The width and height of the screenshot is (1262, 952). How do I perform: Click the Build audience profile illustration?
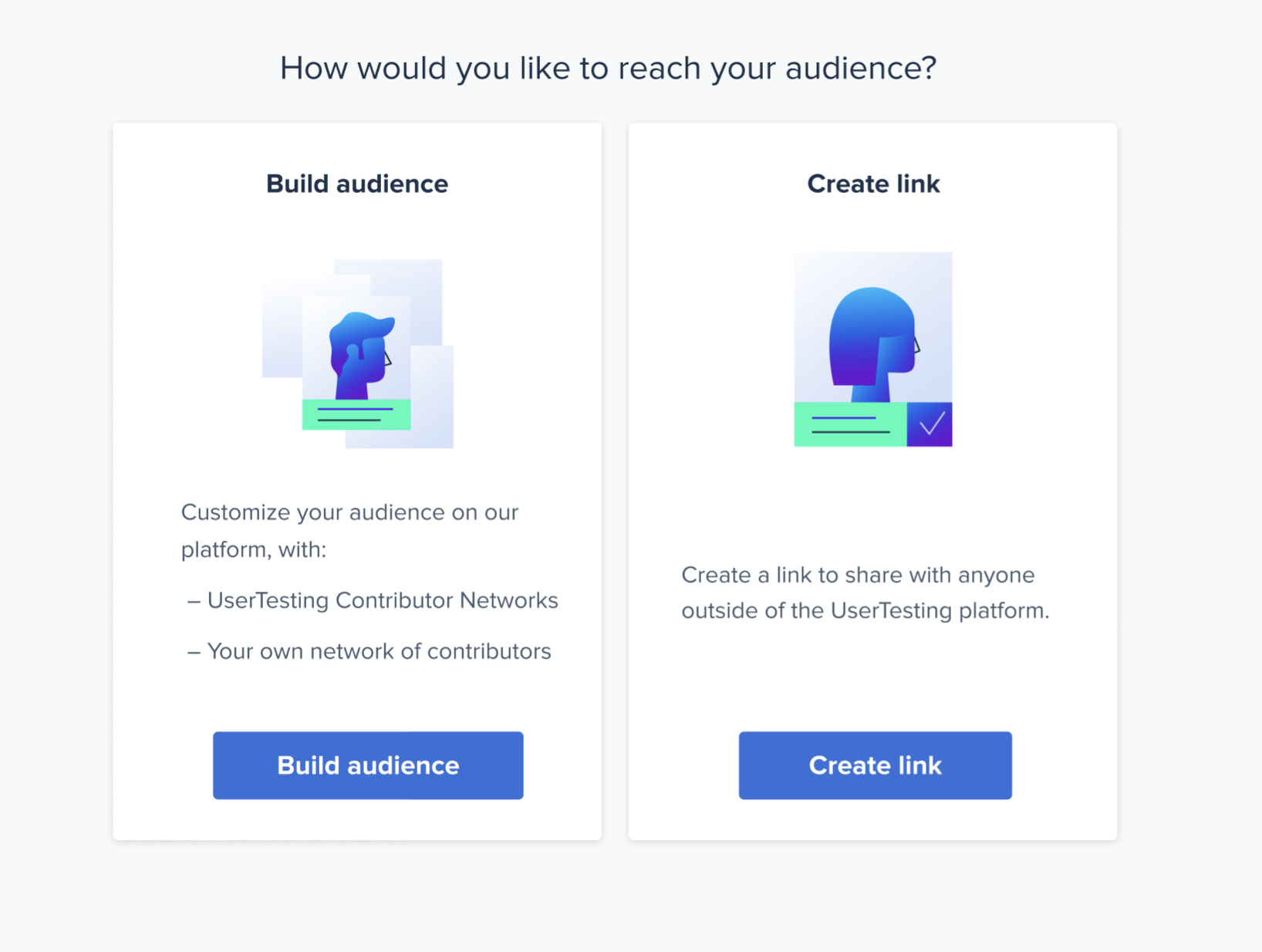[358, 353]
